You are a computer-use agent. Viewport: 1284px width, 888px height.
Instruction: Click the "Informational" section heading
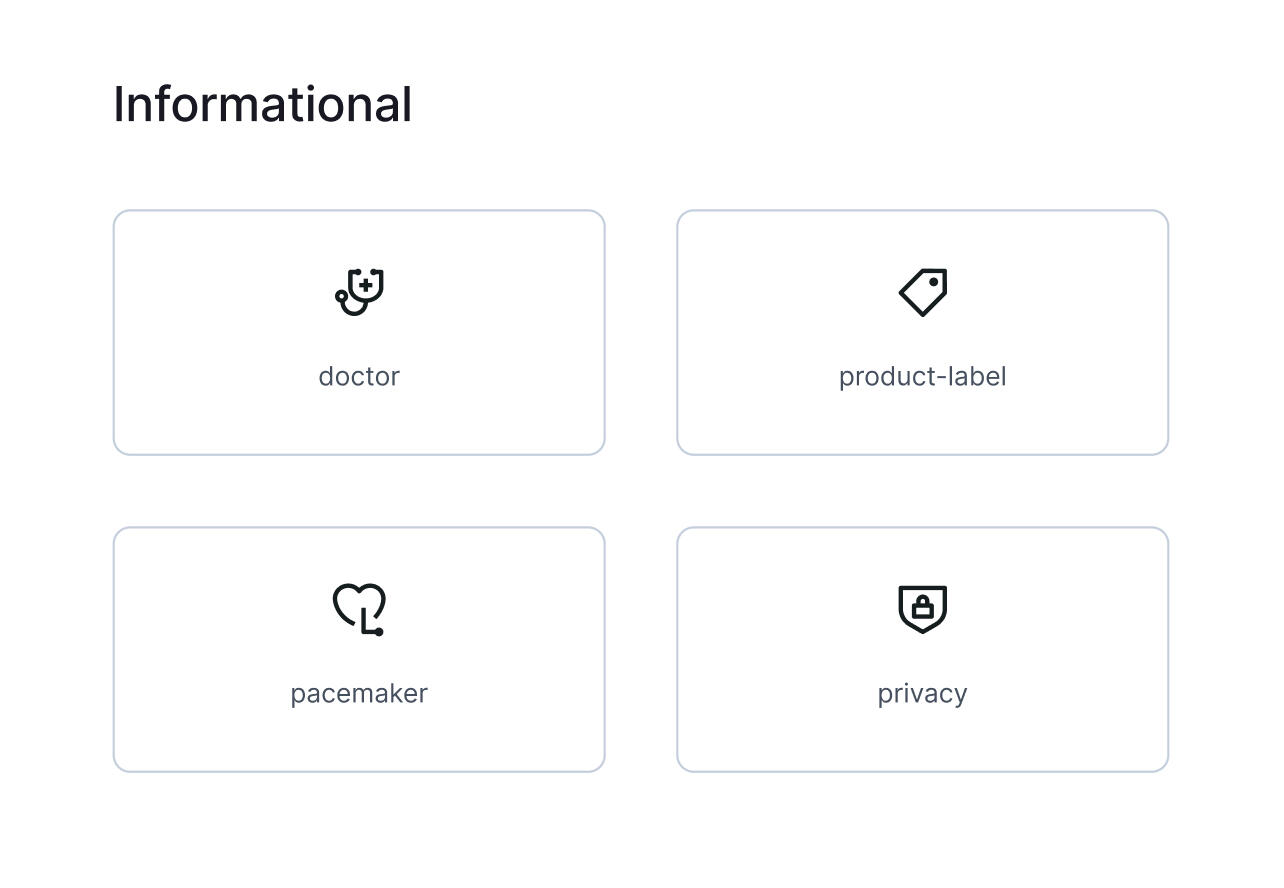262,104
